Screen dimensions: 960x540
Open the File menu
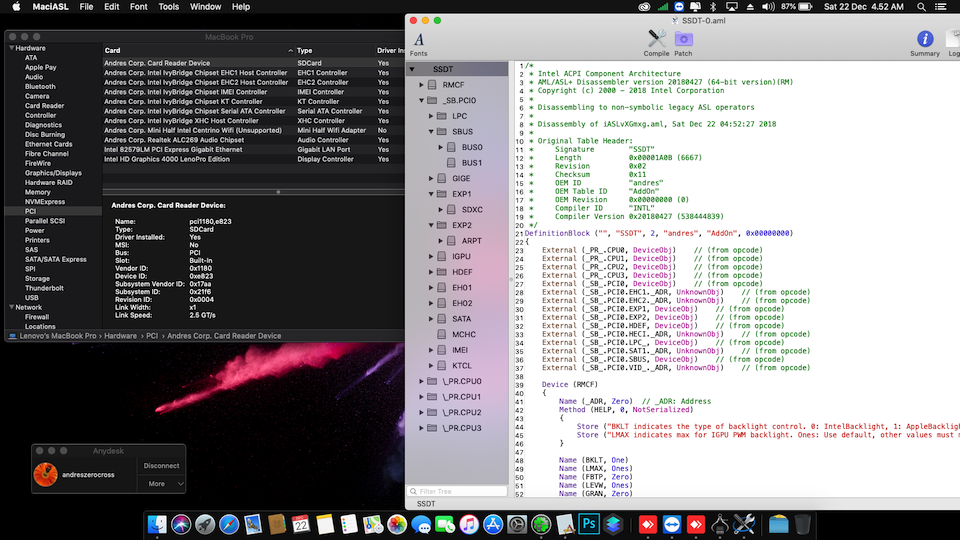86,7
